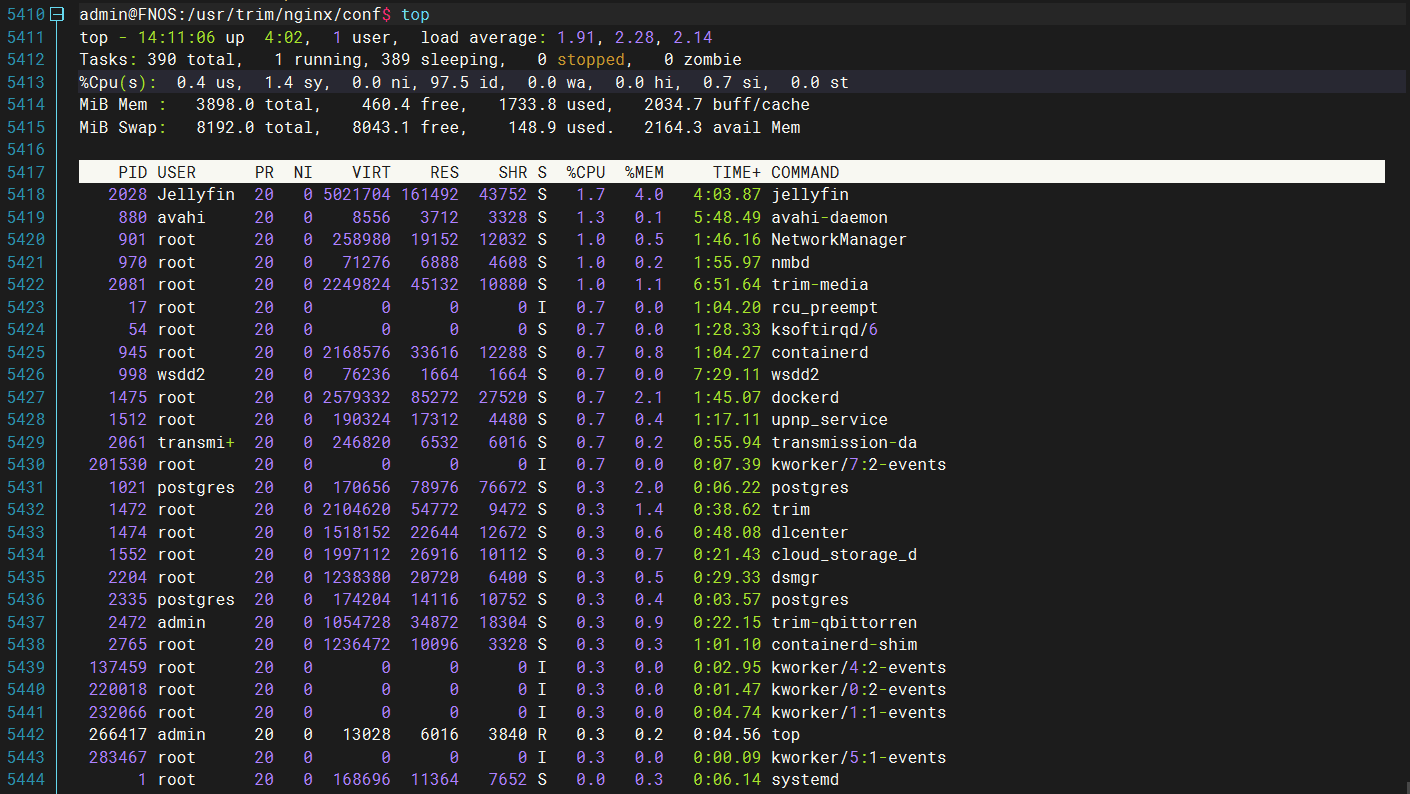
Task: Click the PID column header
Action: point(132,172)
